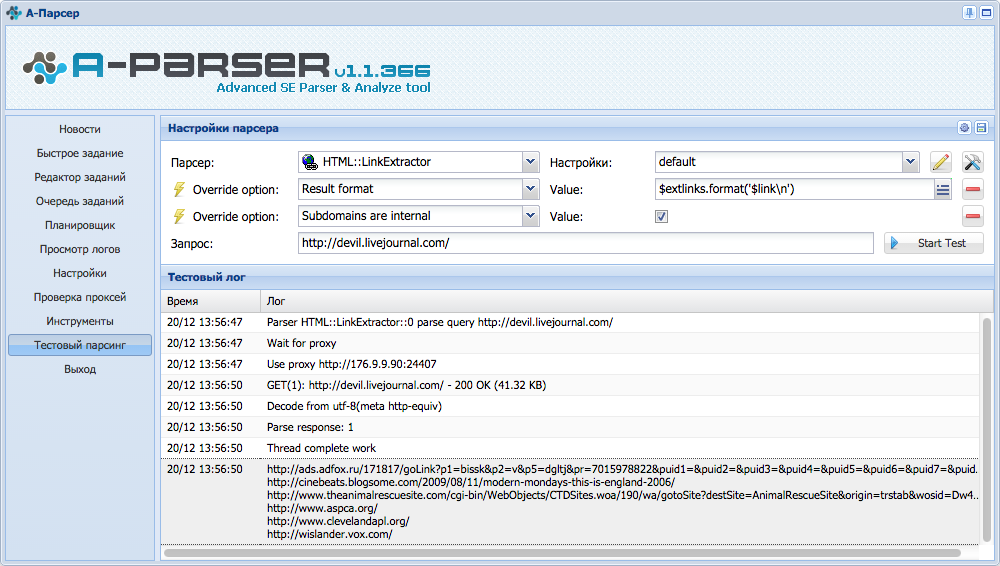This screenshot has height=566, width=1000.
Task: Open Быстрое задание in the sidebar
Action: (80, 153)
